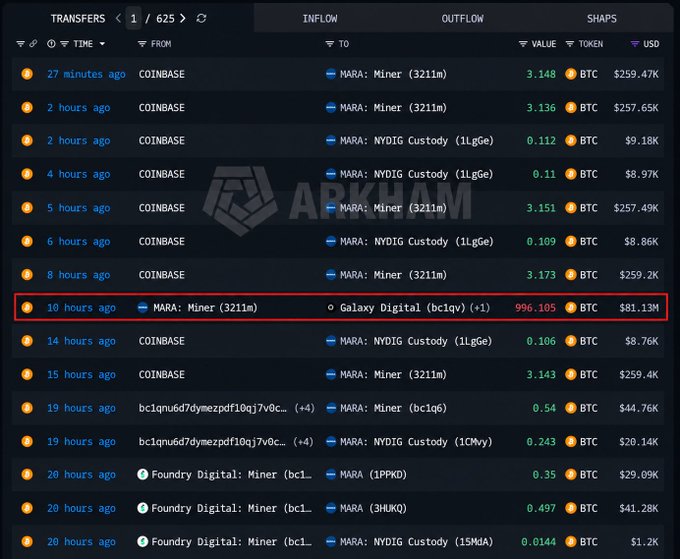Image resolution: width=680 pixels, height=559 pixels.
Task: Click MARA logo on the $257.49K row
Action: click(330, 208)
